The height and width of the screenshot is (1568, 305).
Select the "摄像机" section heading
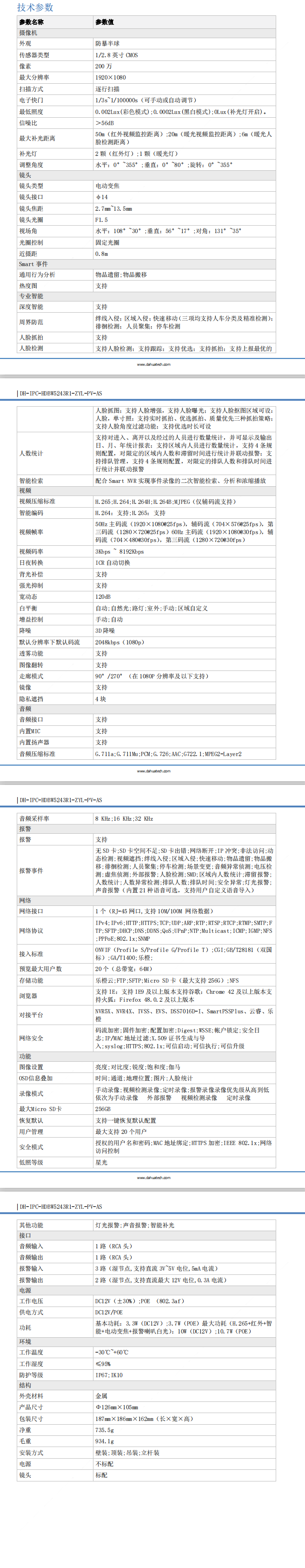coord(28,33)
